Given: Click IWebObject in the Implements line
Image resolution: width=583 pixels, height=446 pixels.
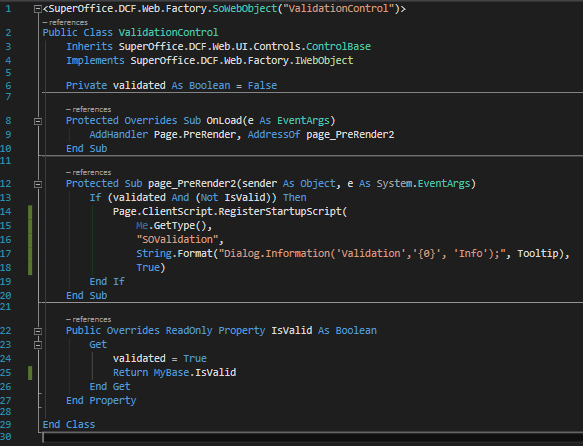Looking at the screenshot, I should (x=324, y=61).
